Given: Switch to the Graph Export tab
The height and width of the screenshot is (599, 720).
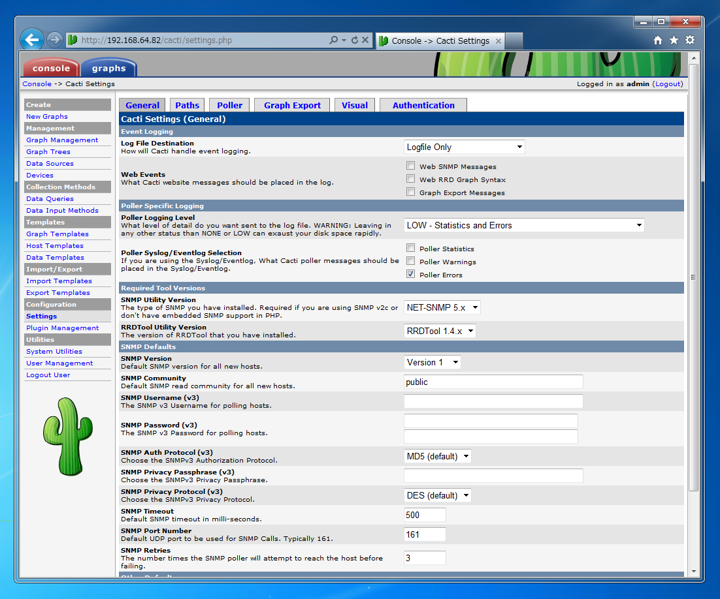Looking at the screenshot, I should coord(292,105).
